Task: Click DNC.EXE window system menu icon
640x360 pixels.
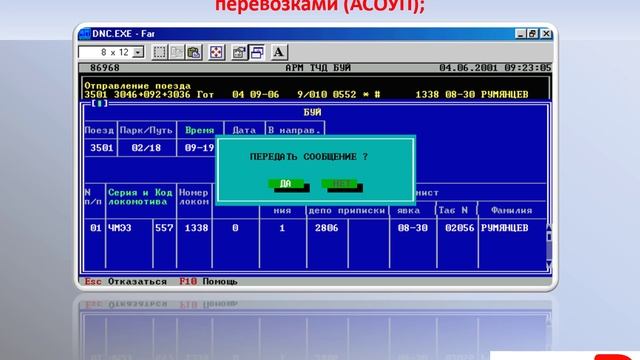Action: pos(85,33)
